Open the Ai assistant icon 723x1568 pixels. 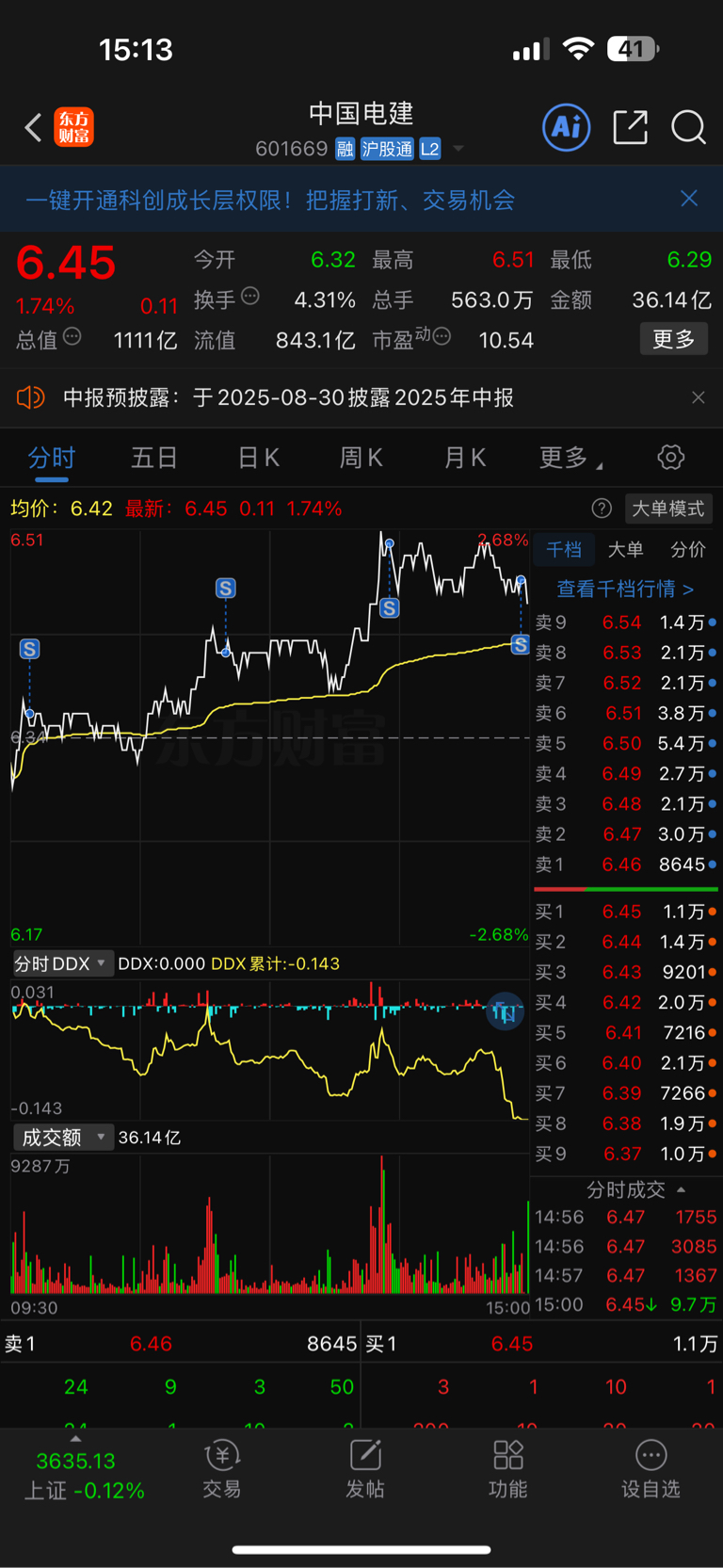coord(567,127)
